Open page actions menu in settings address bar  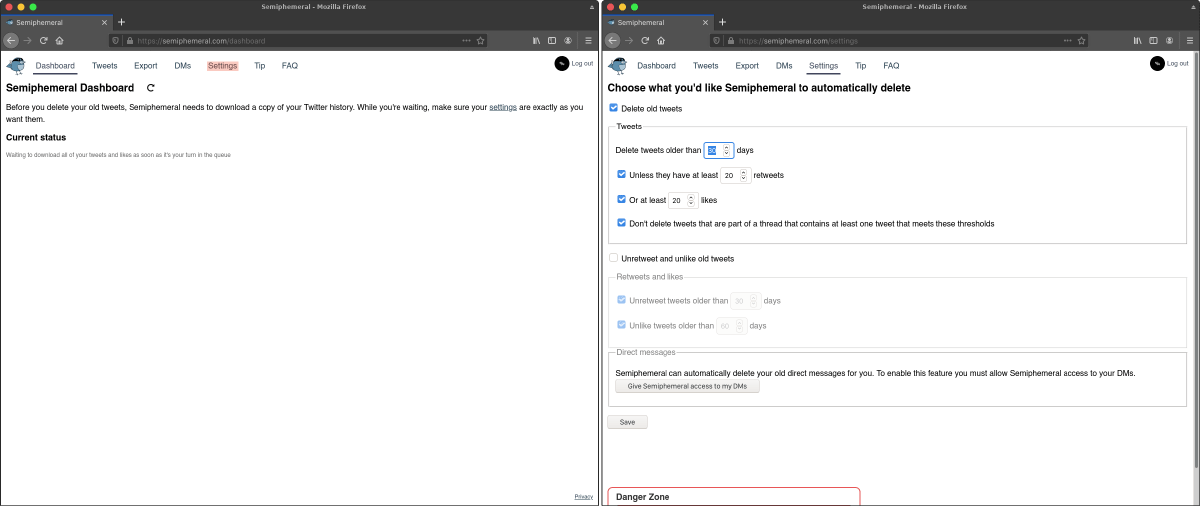coord(1066,41)
